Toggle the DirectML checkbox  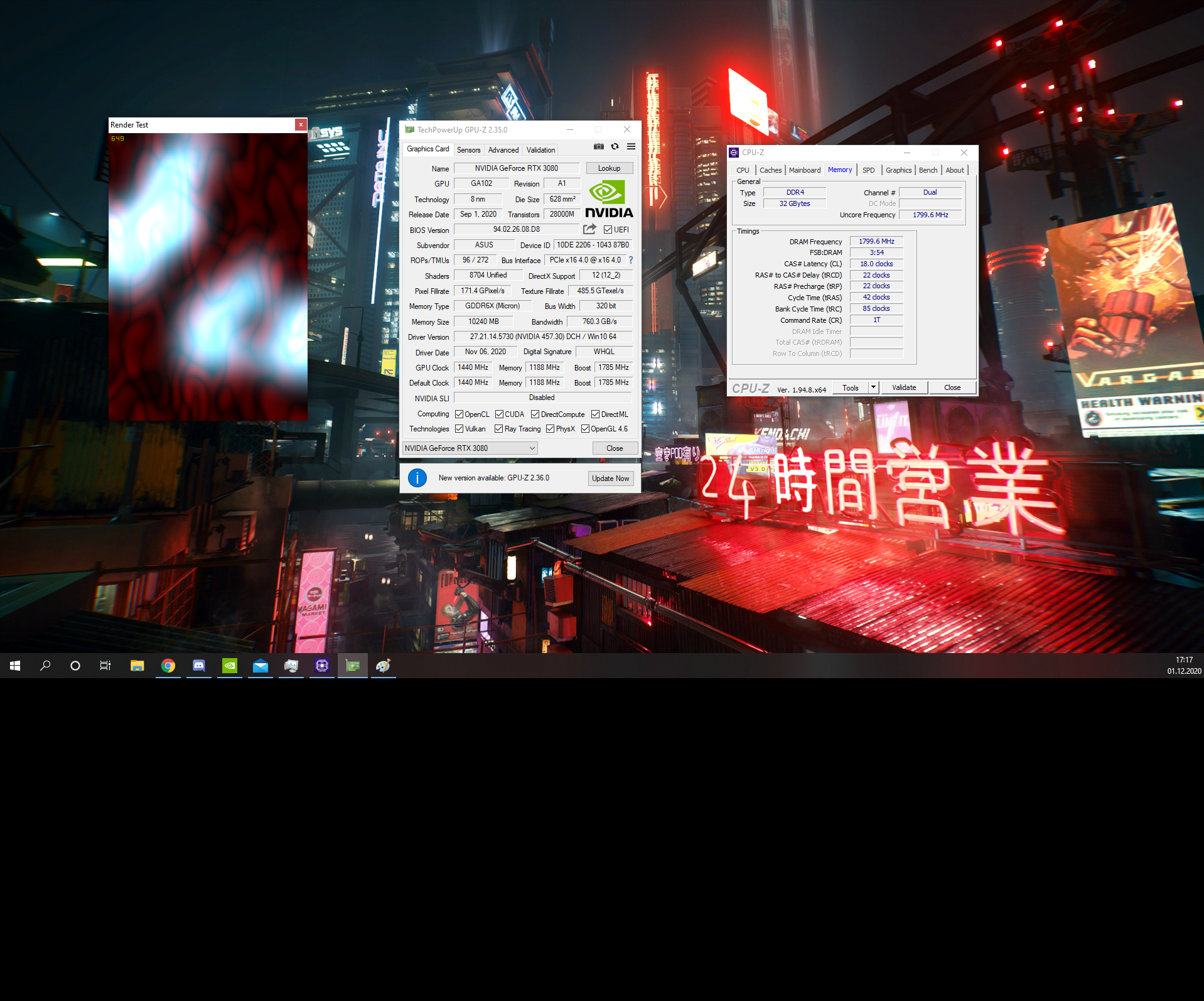595,414
